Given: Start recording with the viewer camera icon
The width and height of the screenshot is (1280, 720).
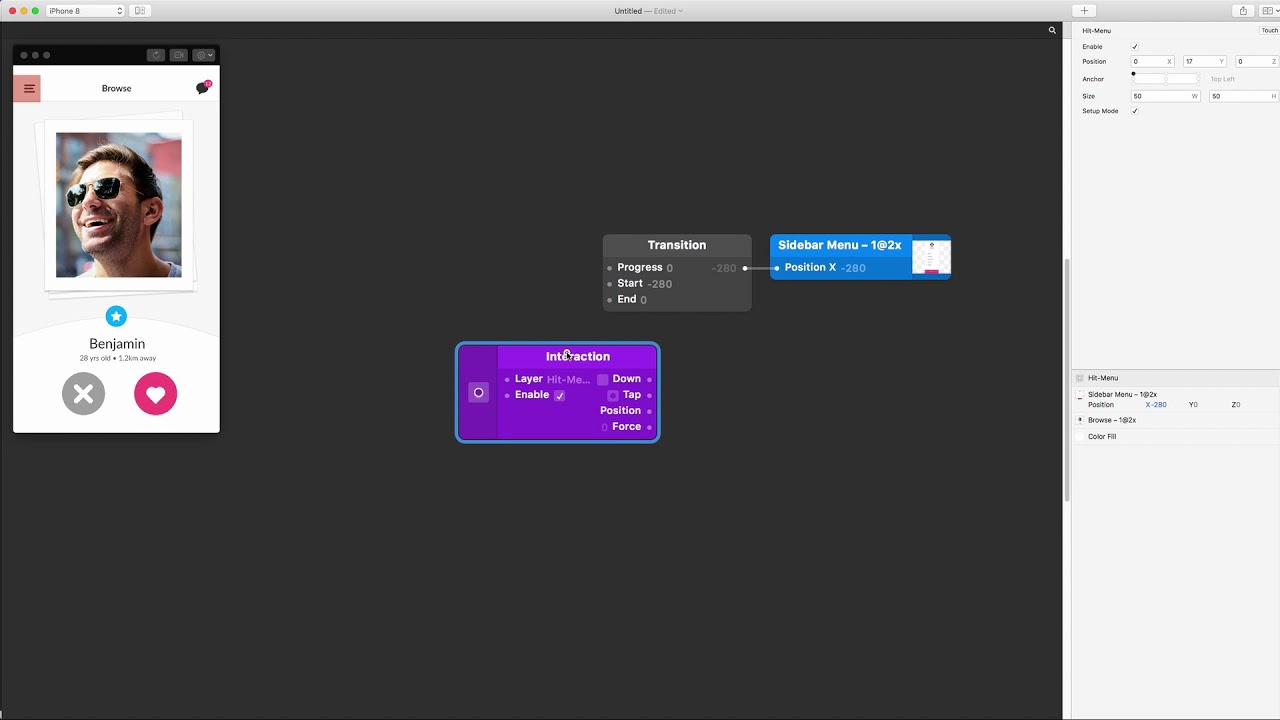Looking at the screenshot, I should pyautogui.click(x=179, y=55).
